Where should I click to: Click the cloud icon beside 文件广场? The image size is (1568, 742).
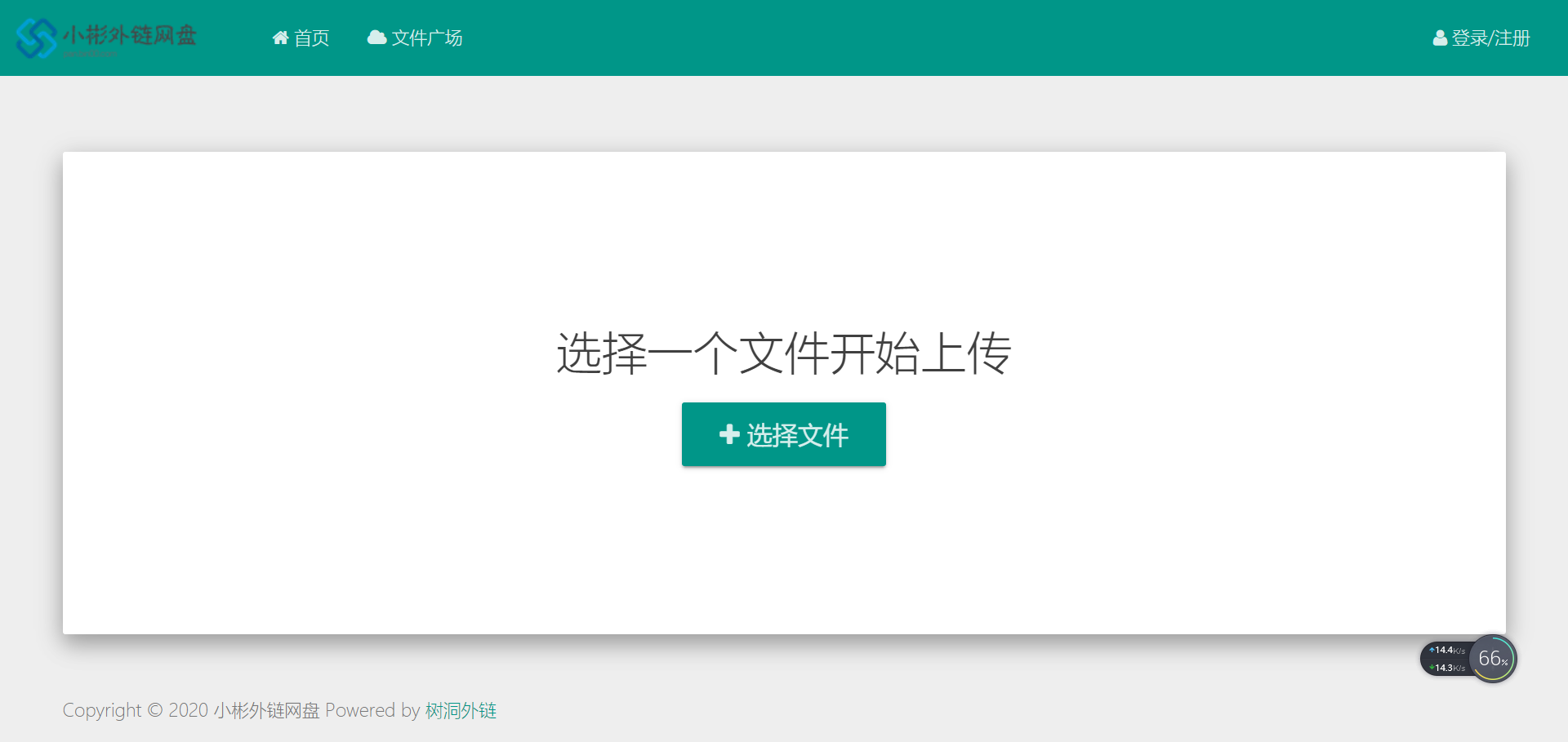tap(376, 38)
